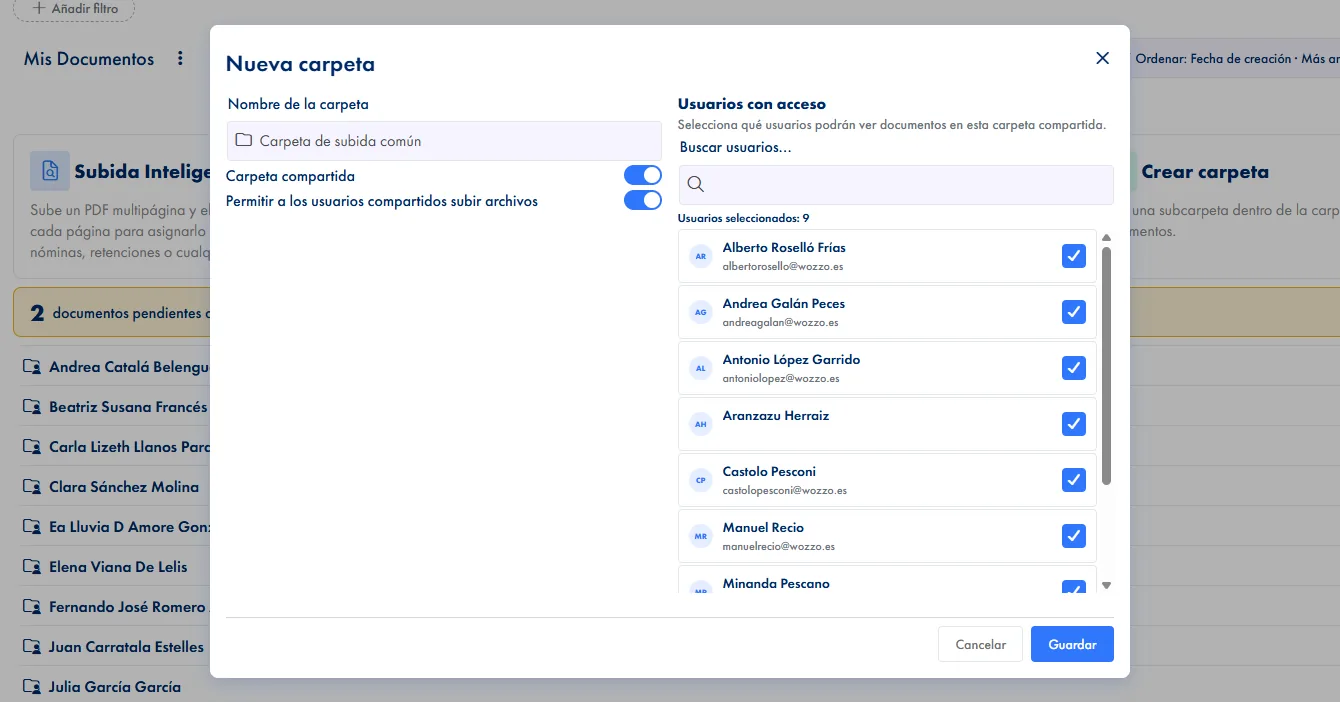The height and width of the screenshot is (702, 1340).
Task: Click folder icon beside Clara Sánchez Molina
Action: [32, 487]
